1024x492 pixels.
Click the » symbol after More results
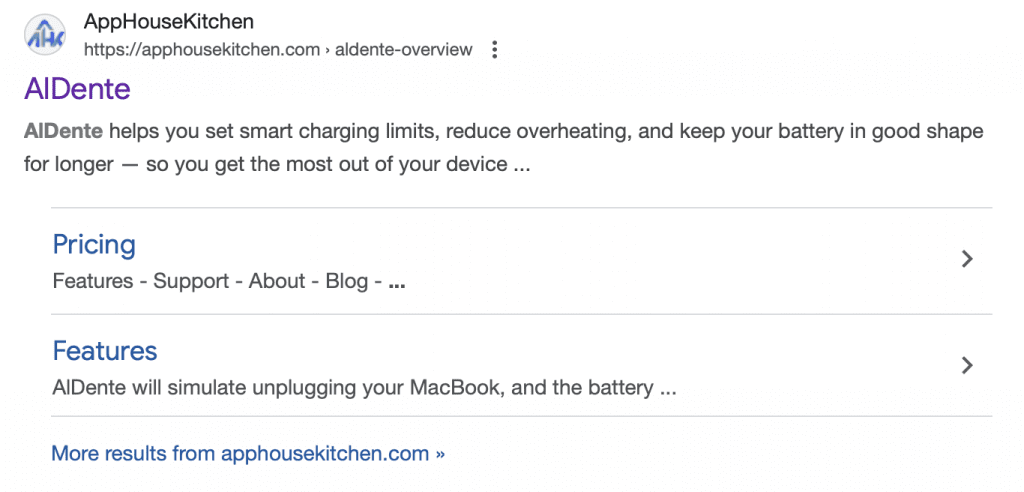(x=439, y=453)
